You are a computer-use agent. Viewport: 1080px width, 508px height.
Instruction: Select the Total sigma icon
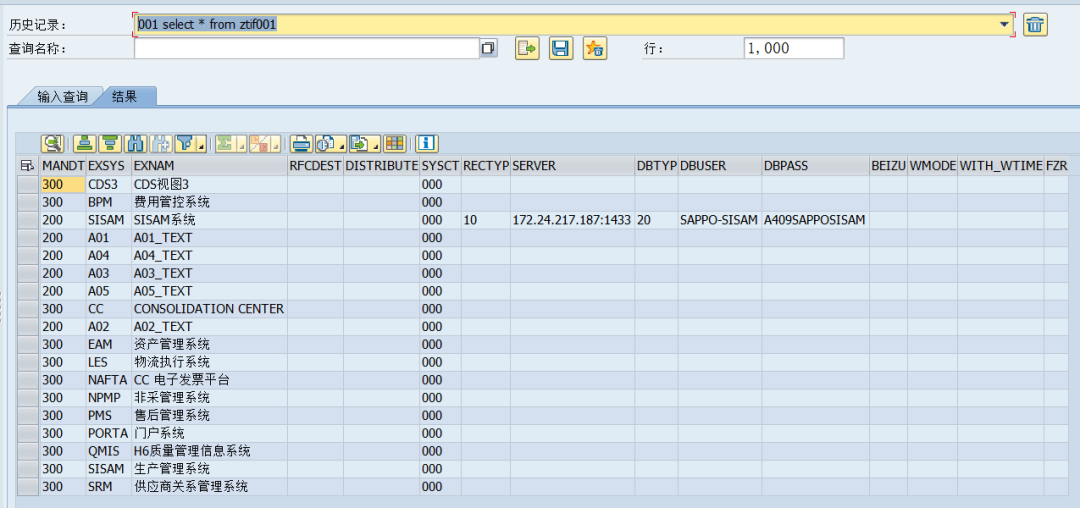[x=225, y=143]
